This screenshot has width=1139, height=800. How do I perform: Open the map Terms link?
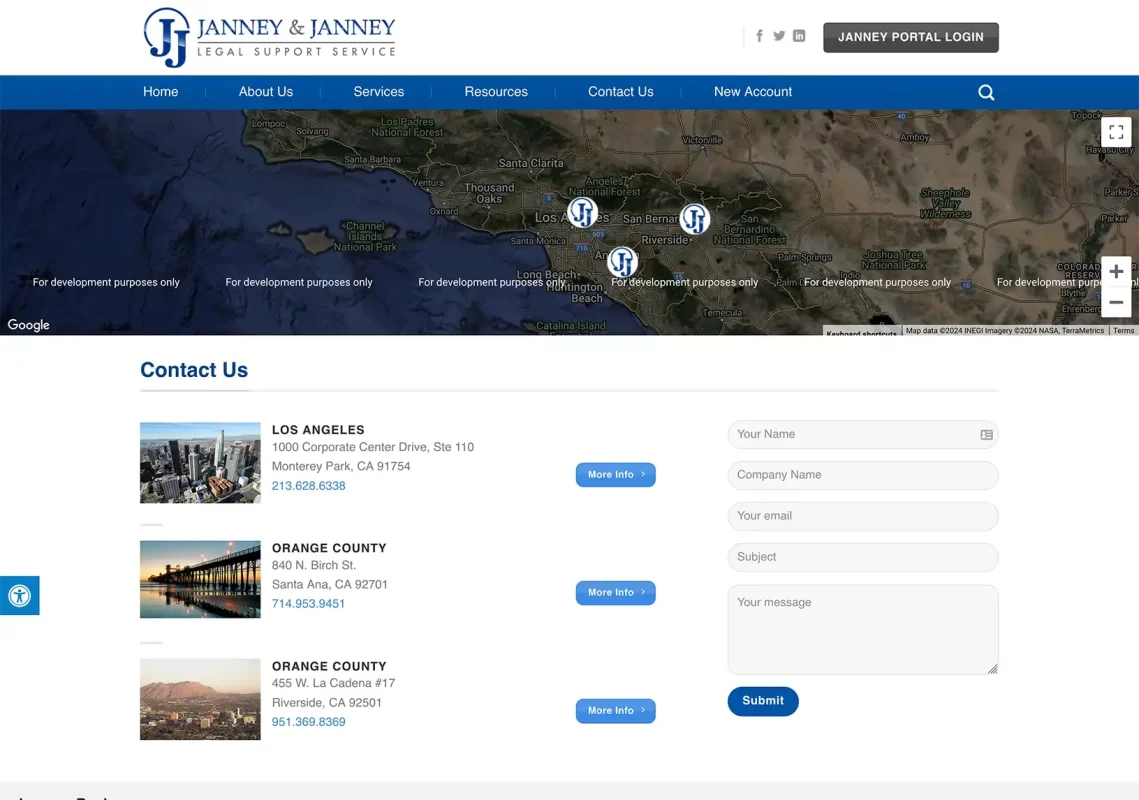[1123, 331]
